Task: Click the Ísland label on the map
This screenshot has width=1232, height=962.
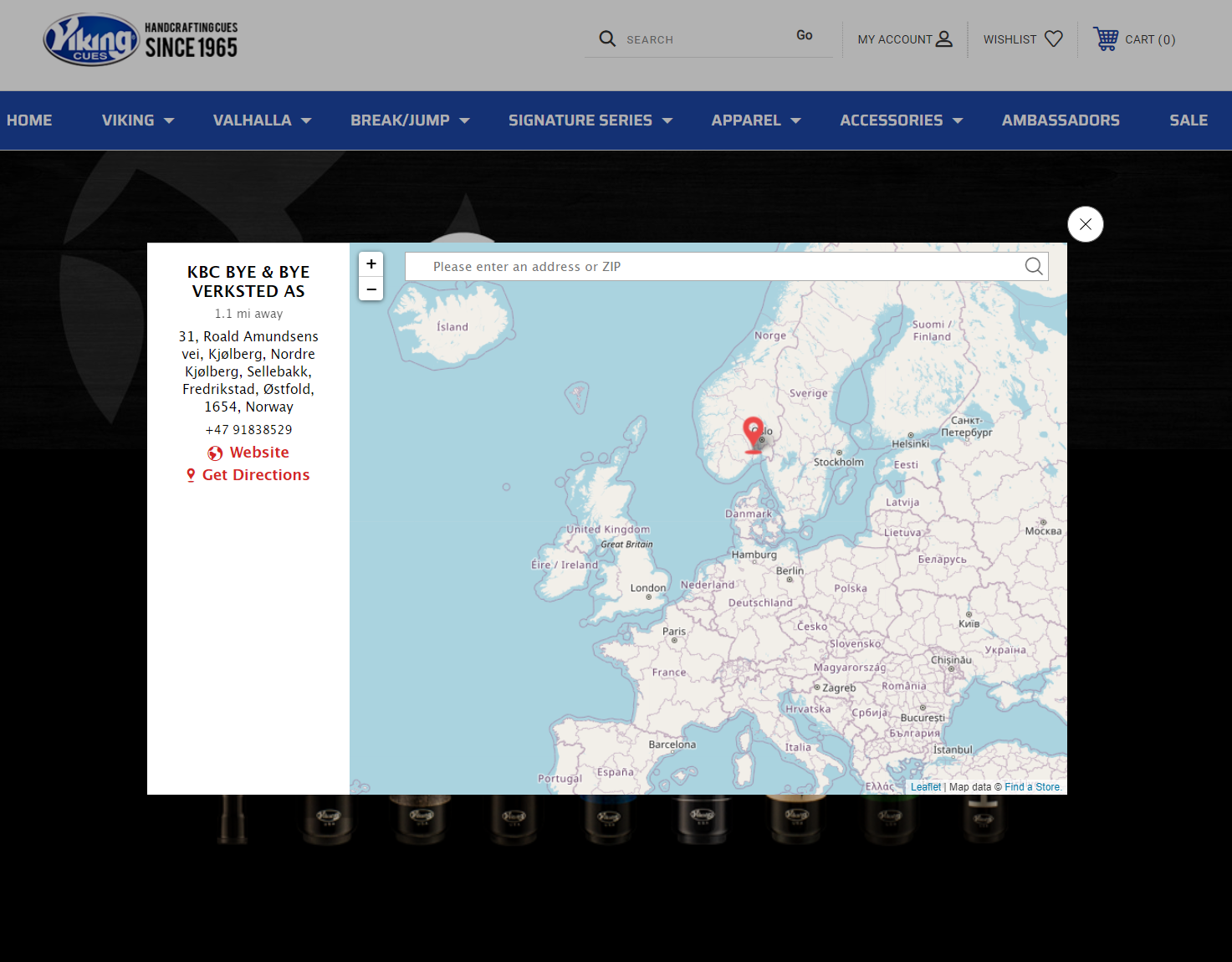Action: [x=452, y=327]
